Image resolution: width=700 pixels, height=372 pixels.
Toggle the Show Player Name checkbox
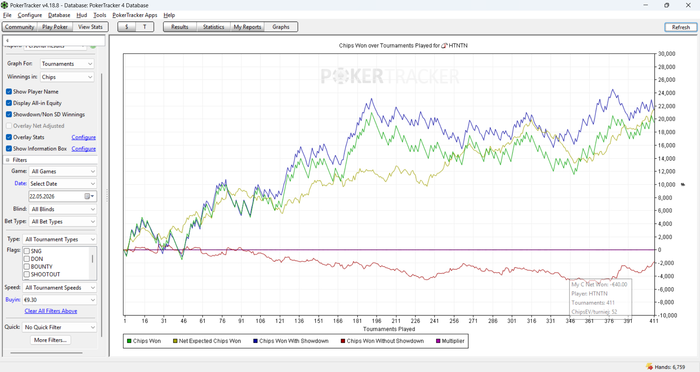pos(9,92)
